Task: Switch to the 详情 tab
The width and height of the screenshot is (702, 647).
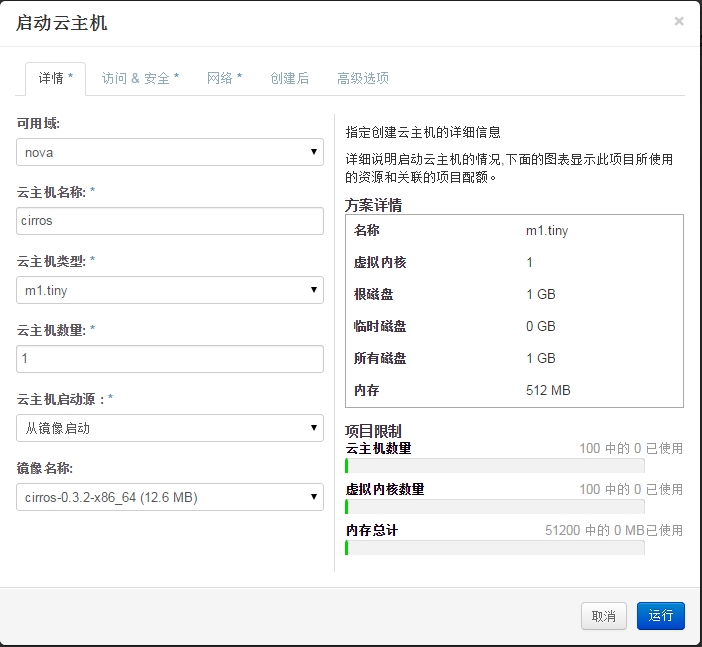Action: (56, 78)
